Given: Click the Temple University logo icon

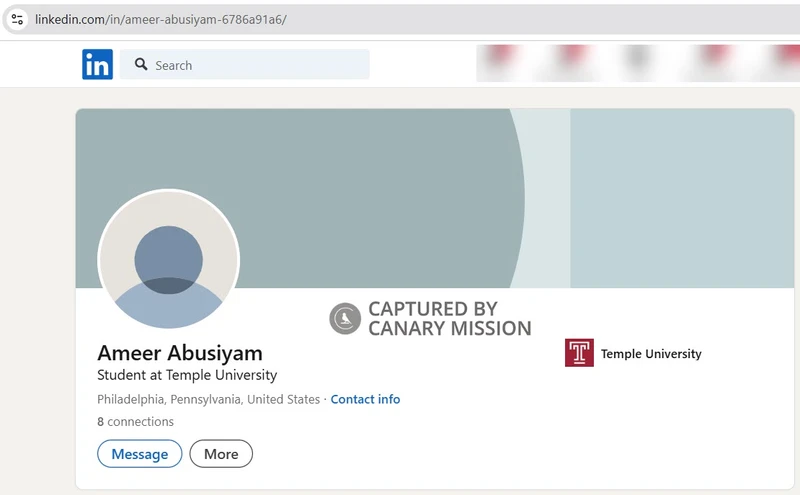Looking at the screenshot, I should click(579, 353).
